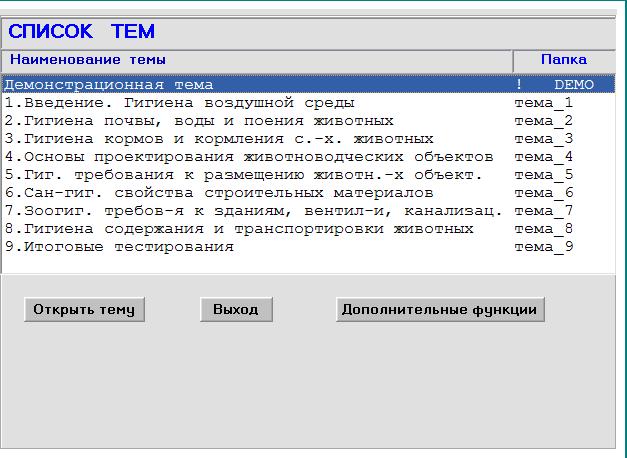This screenshot has height=458, width=627.
Task: Pick topic 4 Основы проектирования животноводческих объектов
Action: tap(249, 157)
